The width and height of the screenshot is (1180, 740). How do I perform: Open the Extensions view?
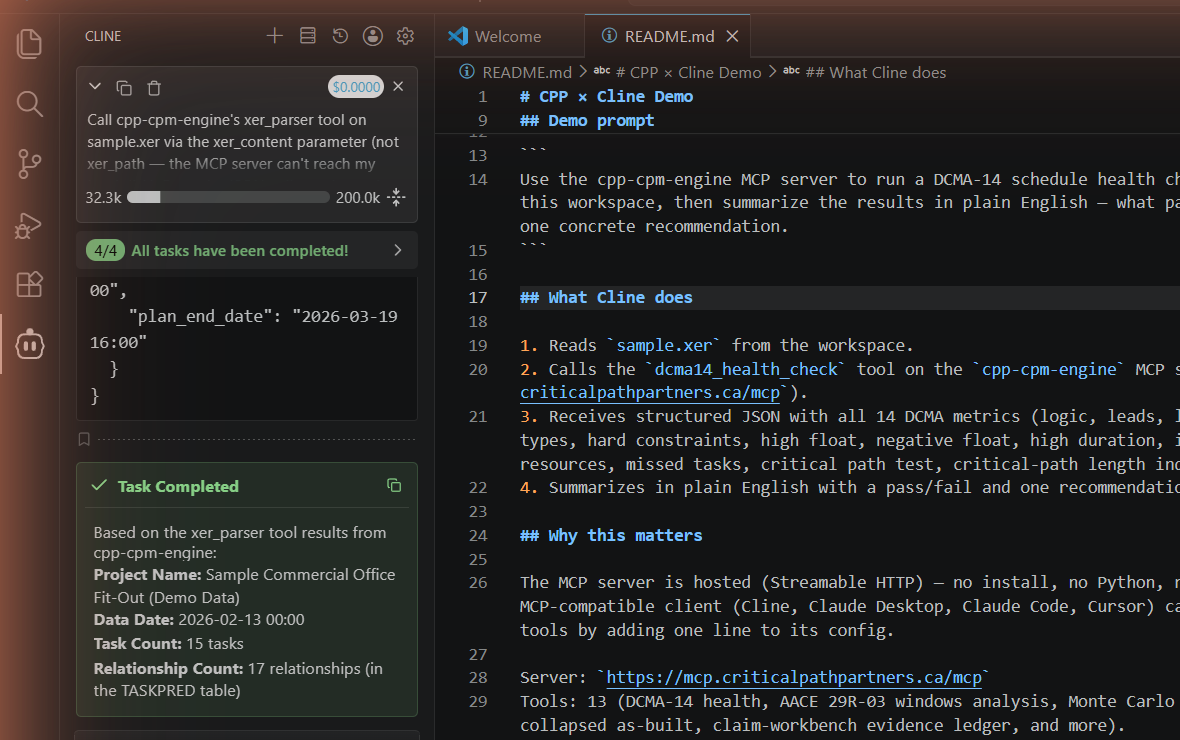click(x=29, y=285)
